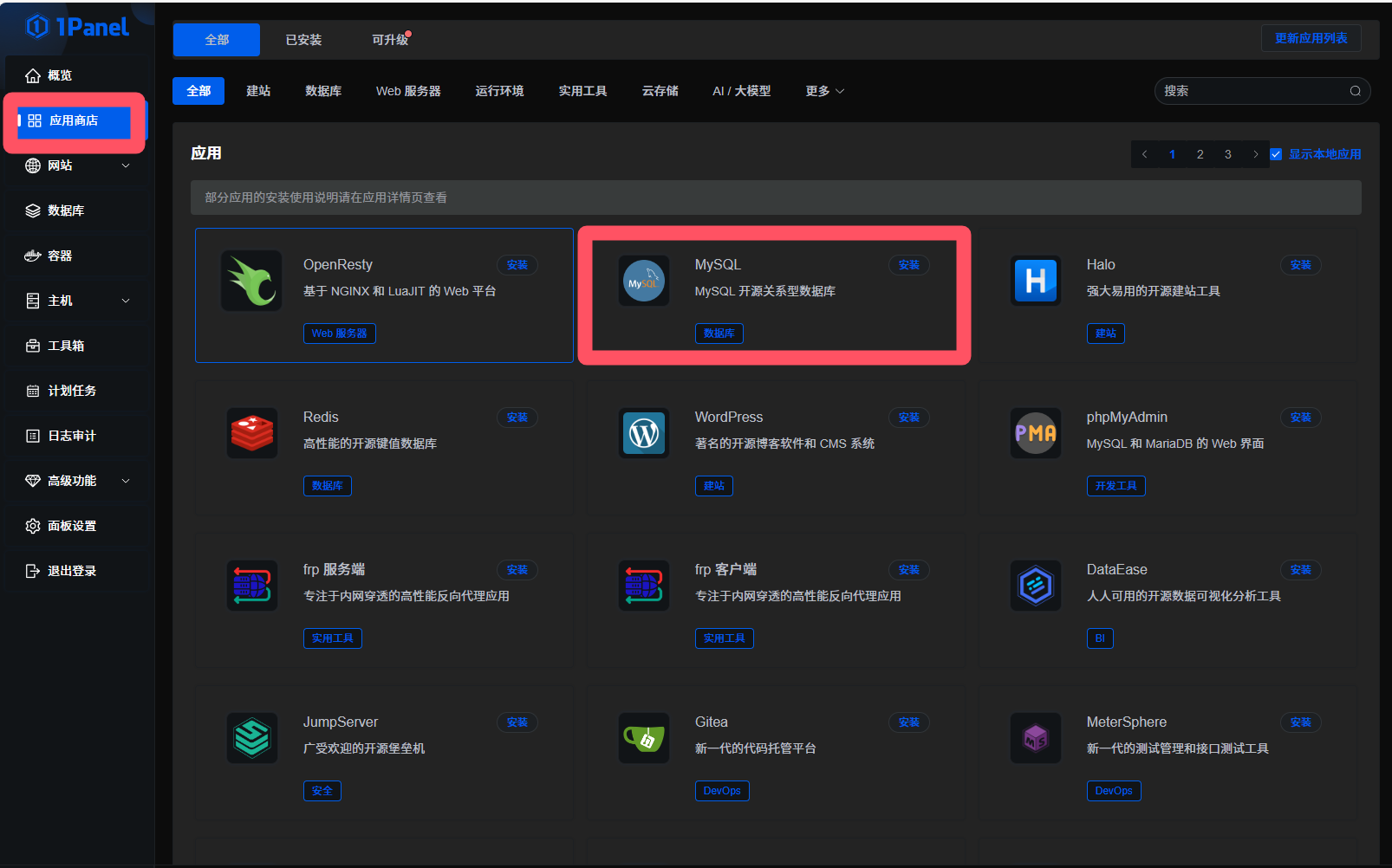Open the Halo app icon
The width and height of the screenshot is (1392, 868).
[x=1036, y=281]
